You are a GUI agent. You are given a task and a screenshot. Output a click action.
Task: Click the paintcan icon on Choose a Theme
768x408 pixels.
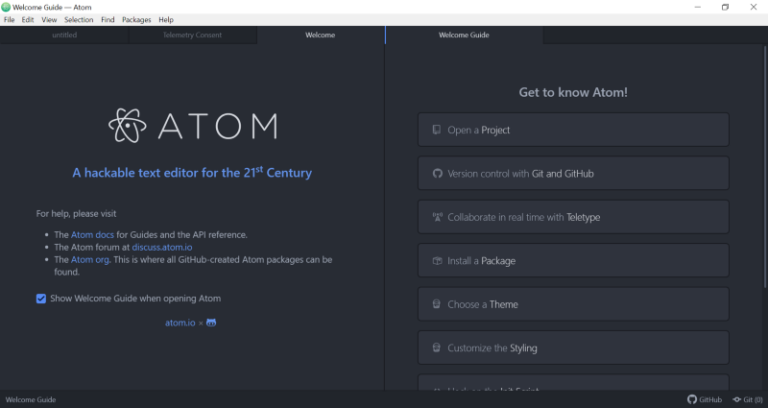pyautogui.click(x=436, y=304)
